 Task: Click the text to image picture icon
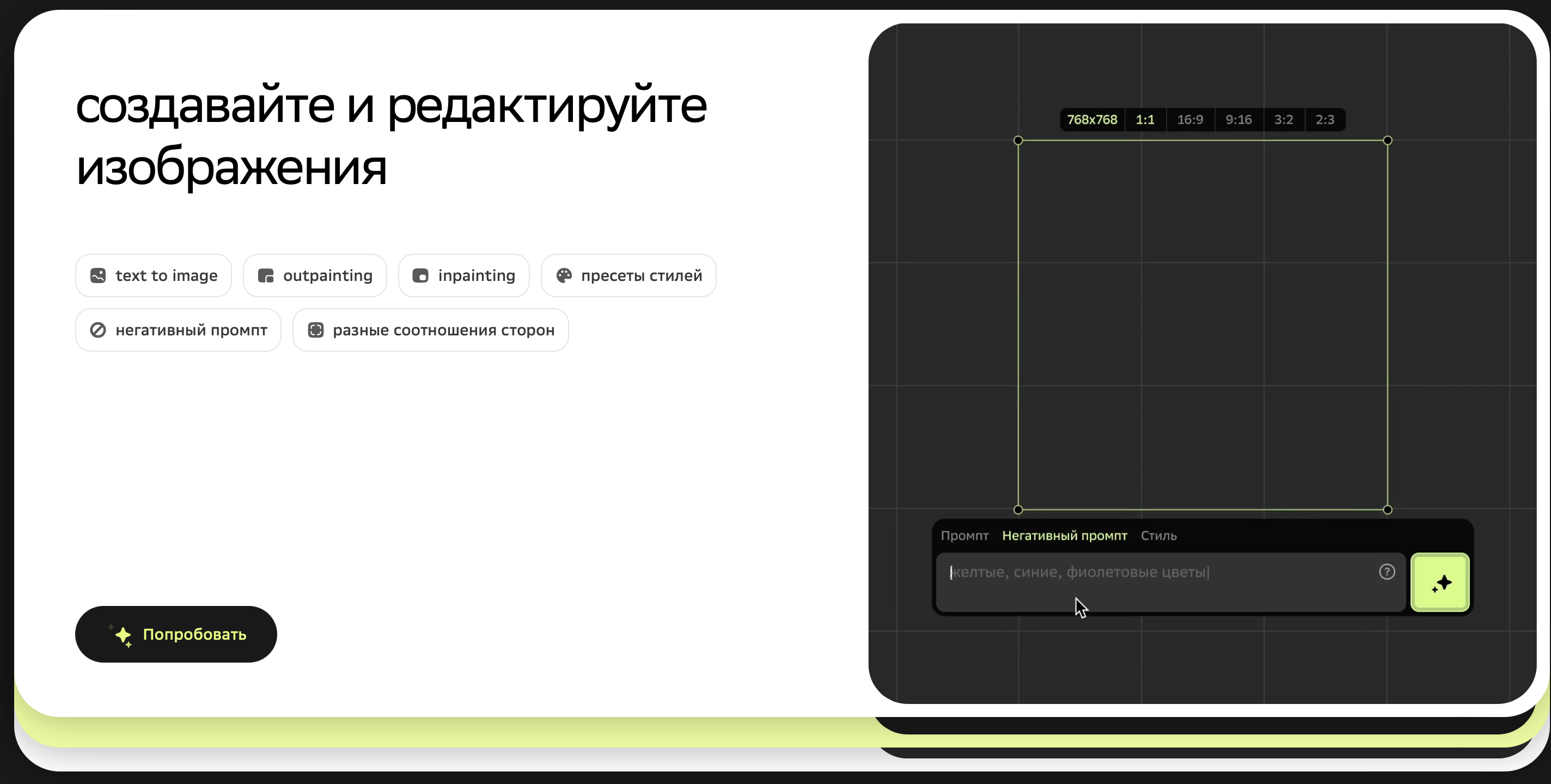pos(97,276)
